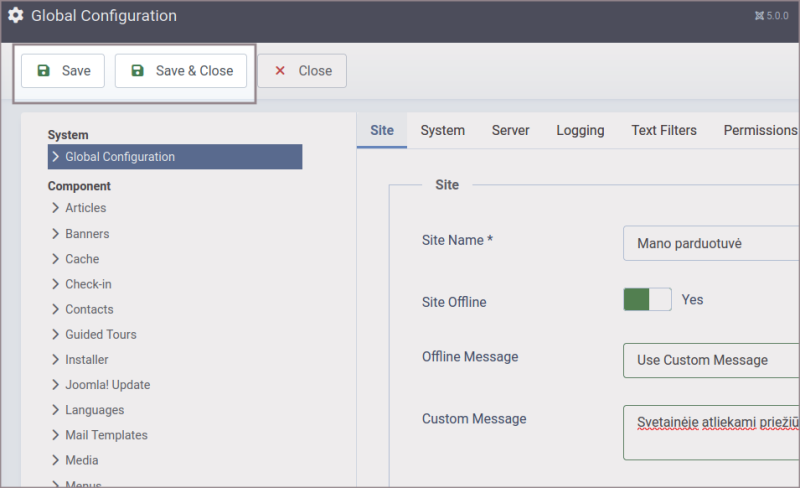
Task: Click the Site Name input field
Action: coord(711,243)
